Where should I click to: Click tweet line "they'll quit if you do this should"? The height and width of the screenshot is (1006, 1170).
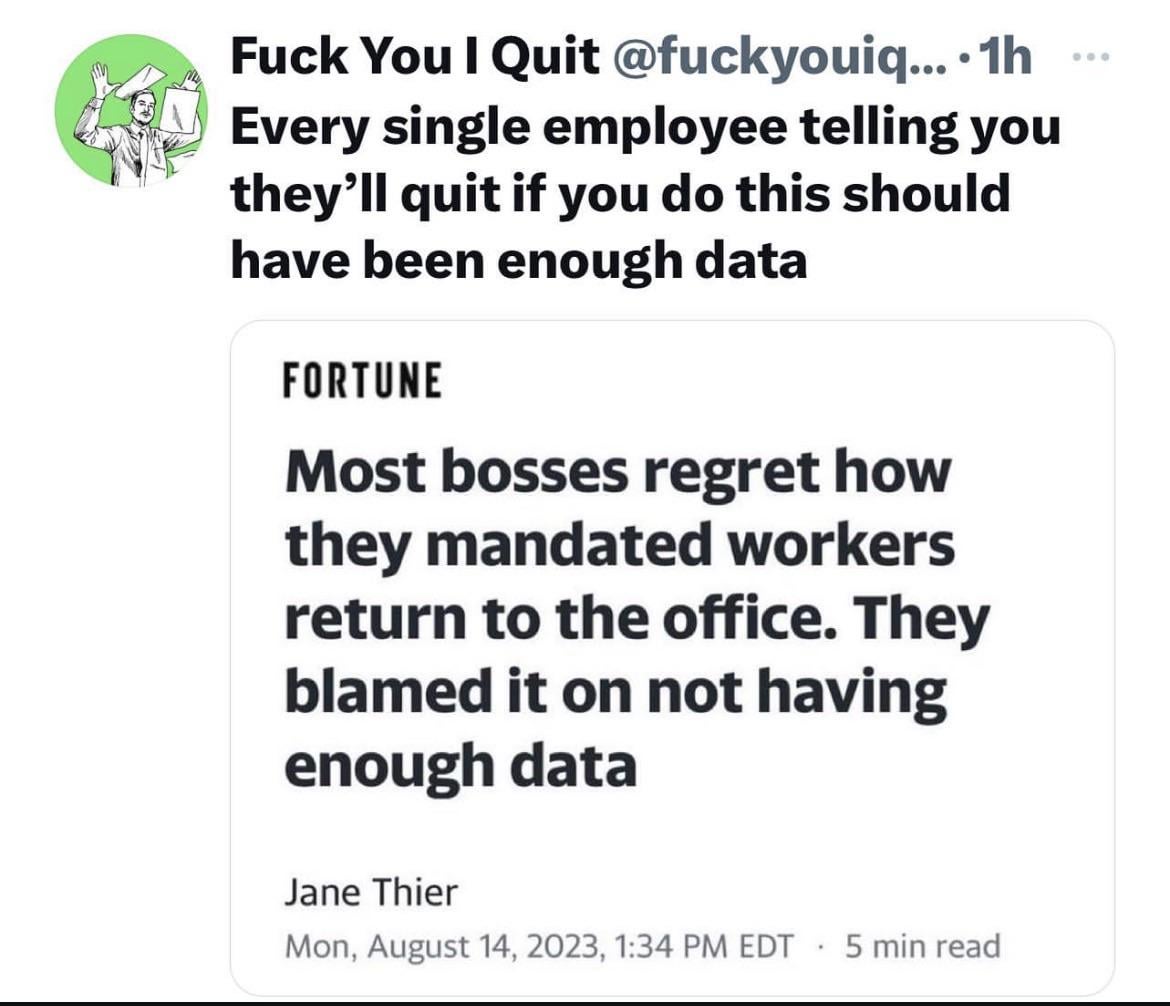click(620, 194)
